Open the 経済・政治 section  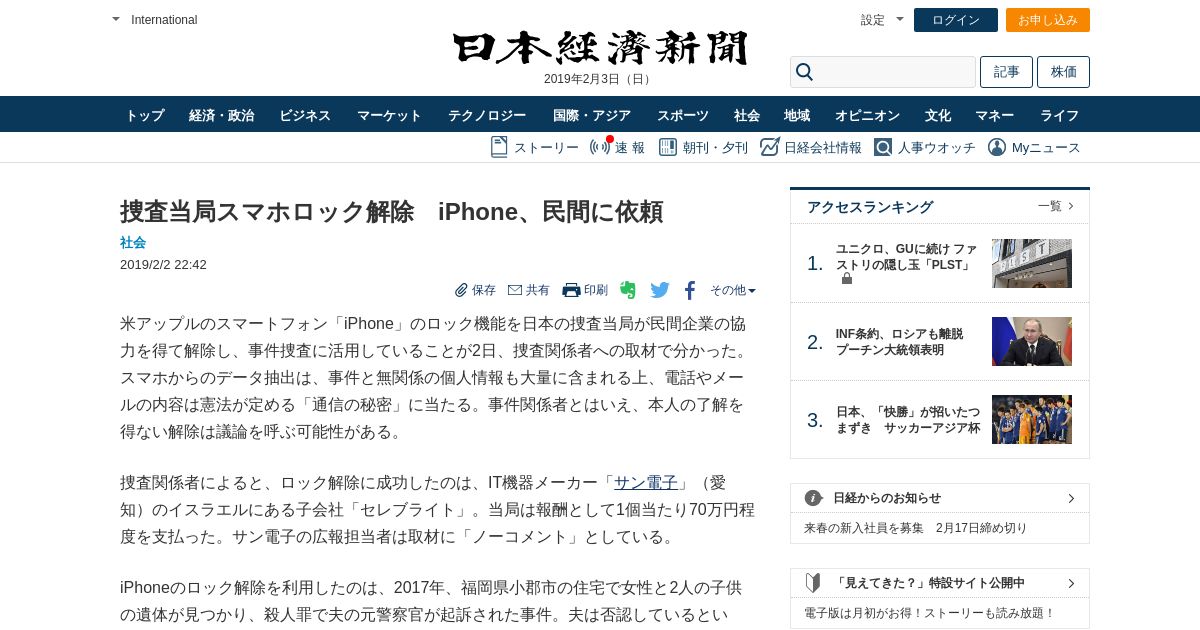222,115
